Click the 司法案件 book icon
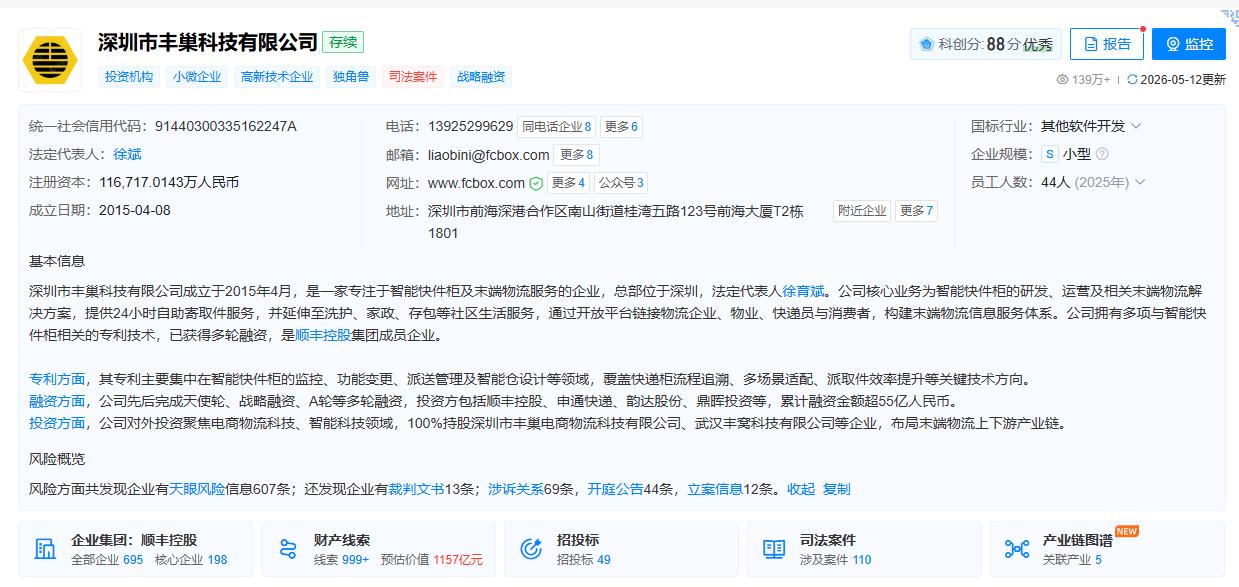The width and height of the screenshot is (1239, 587). 774,549
